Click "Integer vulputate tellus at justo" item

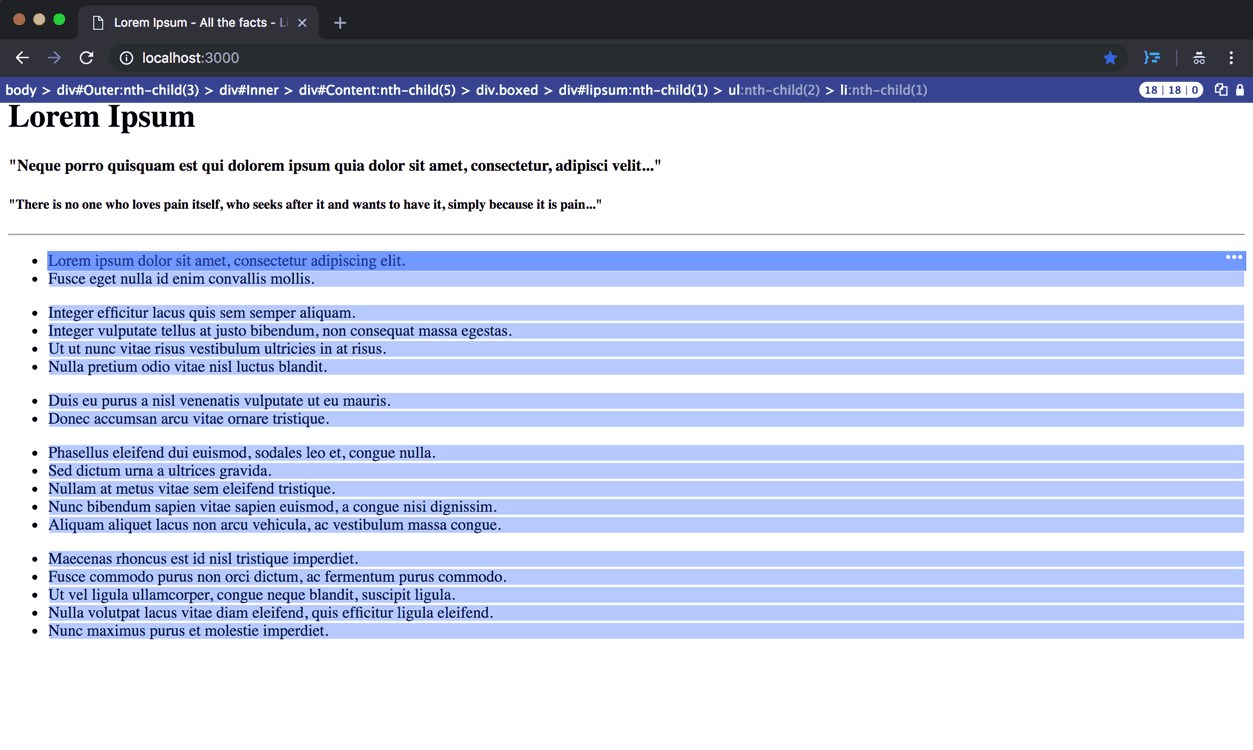(646, 331)
